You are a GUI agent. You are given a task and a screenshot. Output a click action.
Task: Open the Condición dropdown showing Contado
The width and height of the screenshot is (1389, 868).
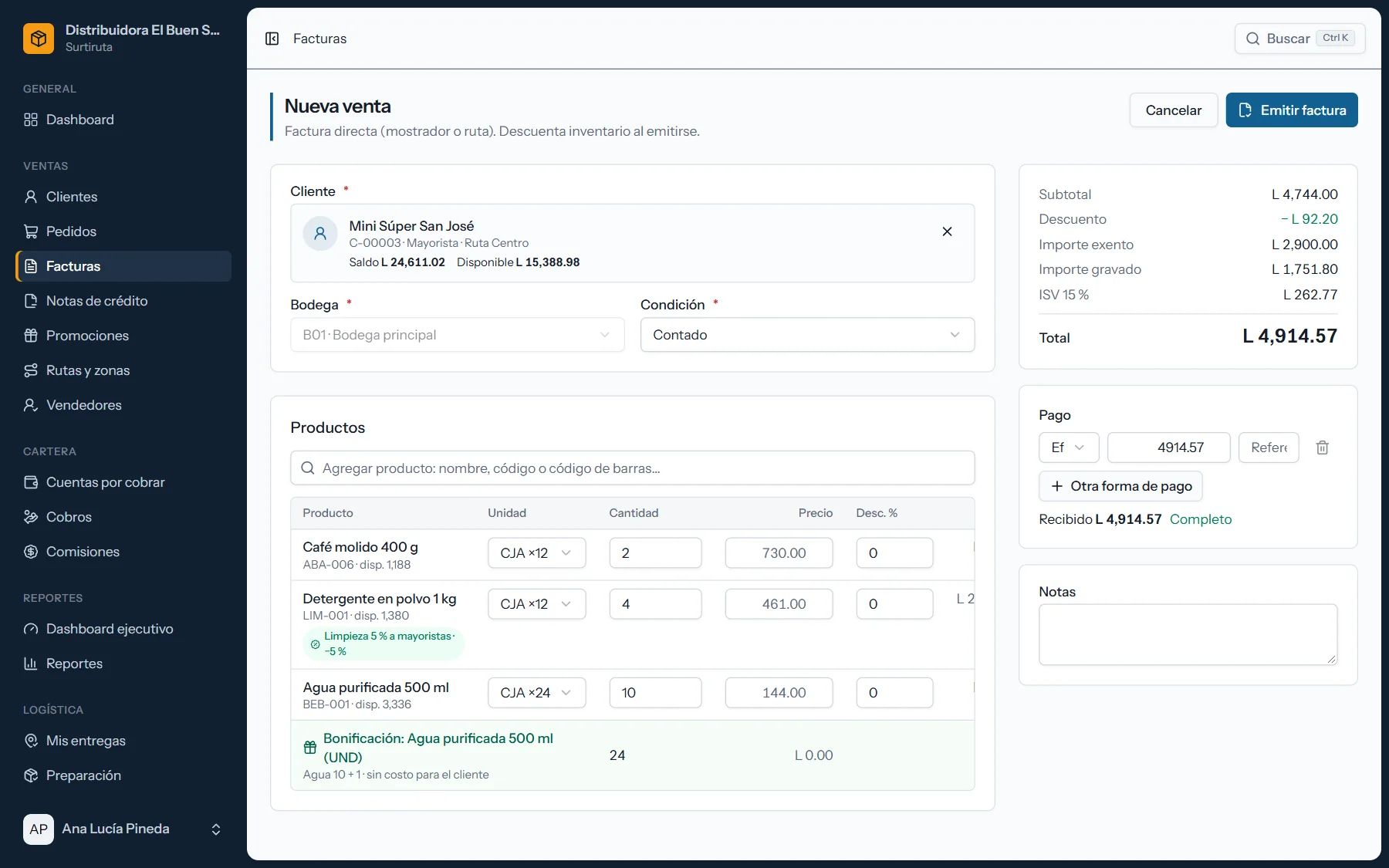click(807, 335)
